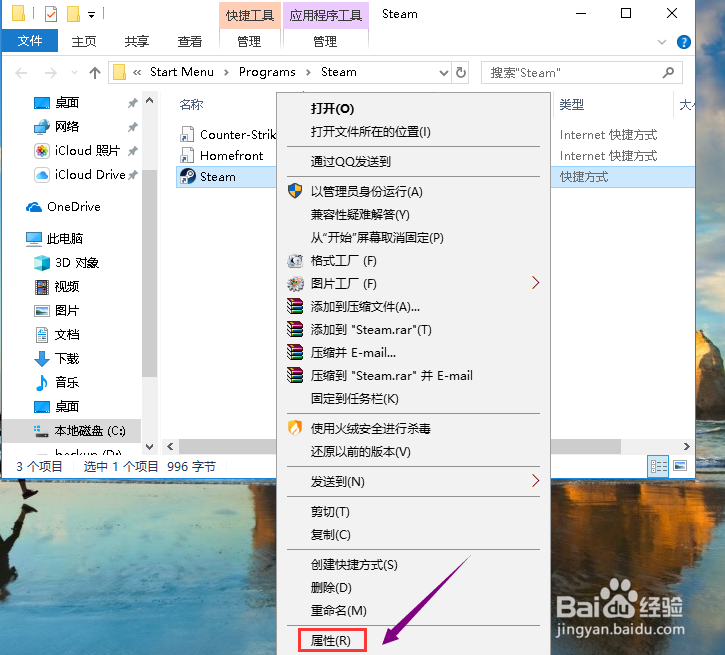This screenshot has width=725, height=655.
Task: Click the 火绒安全 shield icon
Action: (x=295, y=428)
